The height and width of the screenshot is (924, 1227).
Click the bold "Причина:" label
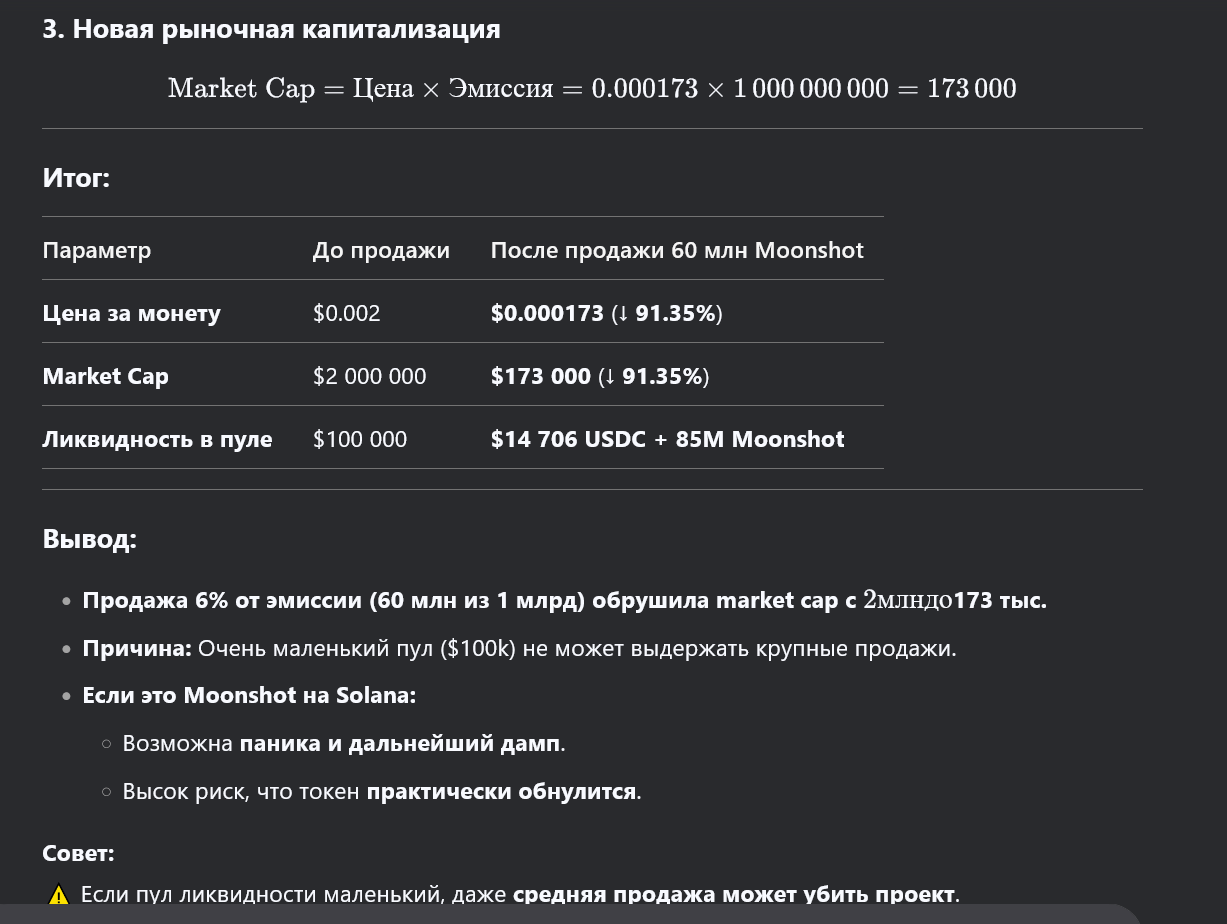pos(137,648)
